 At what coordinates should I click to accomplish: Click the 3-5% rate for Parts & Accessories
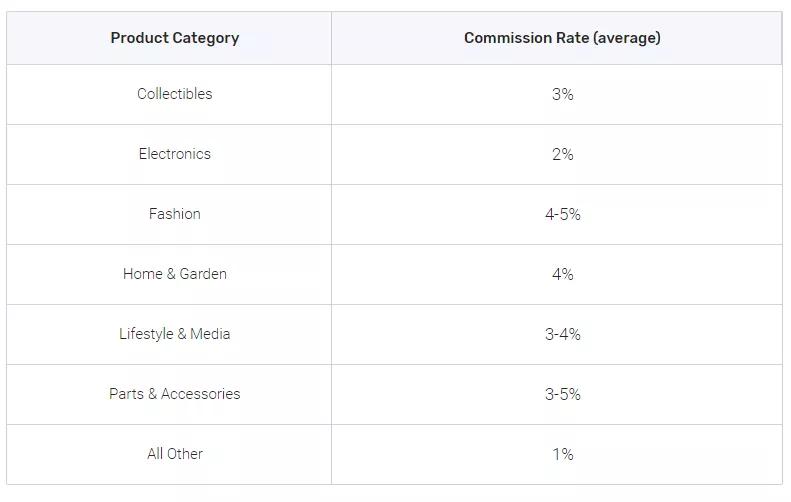tap(562, 394)
